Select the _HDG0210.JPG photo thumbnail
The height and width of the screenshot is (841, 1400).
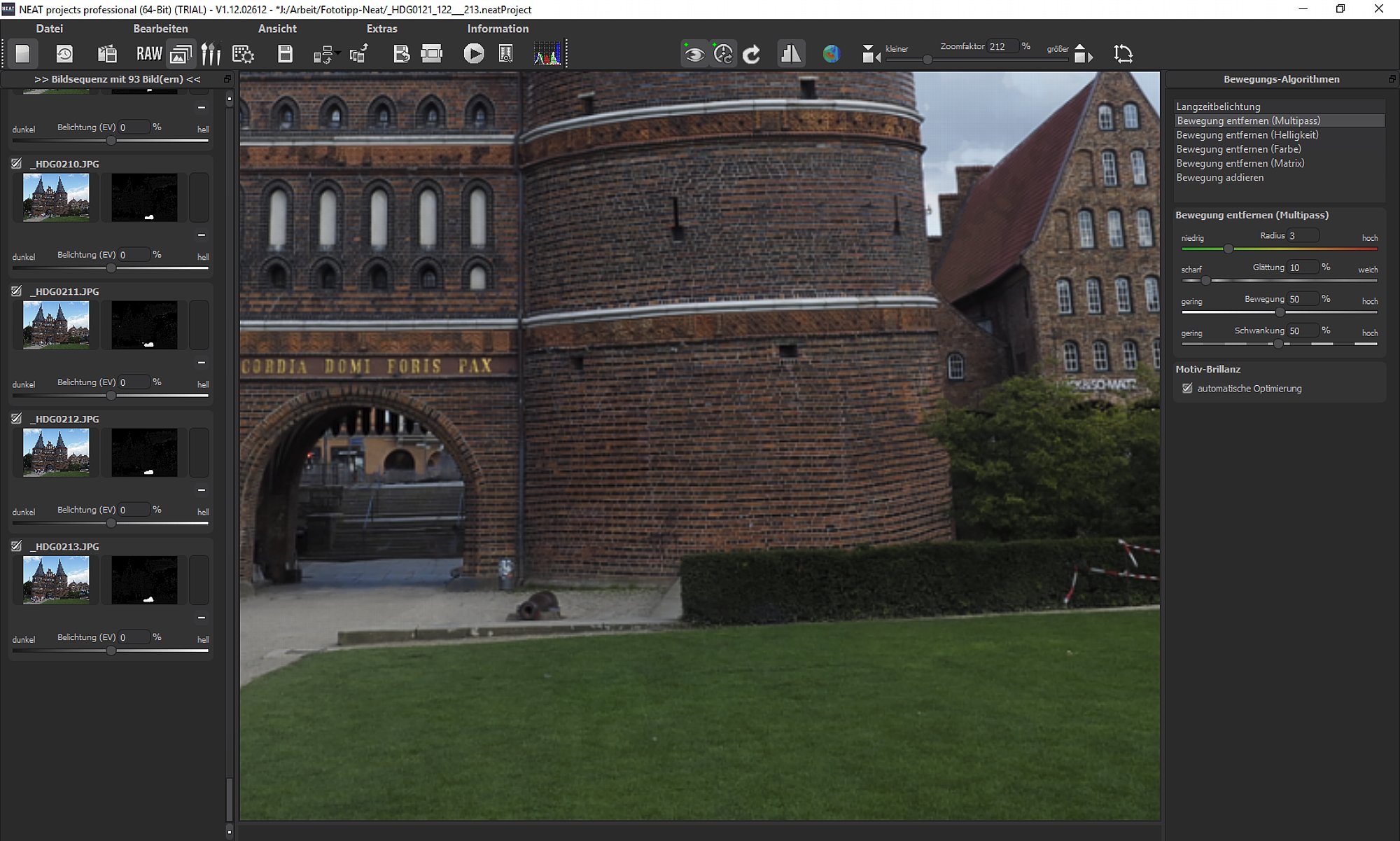pos(56,197)
